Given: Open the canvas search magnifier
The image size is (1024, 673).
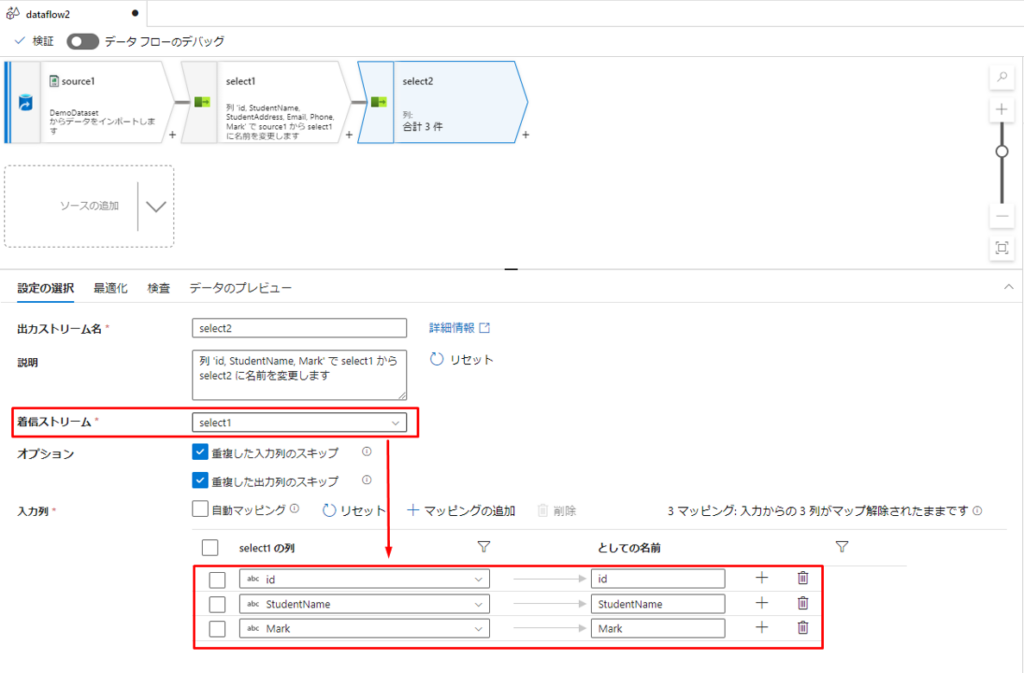Looking at the screenshot, I should point(1002,77).
